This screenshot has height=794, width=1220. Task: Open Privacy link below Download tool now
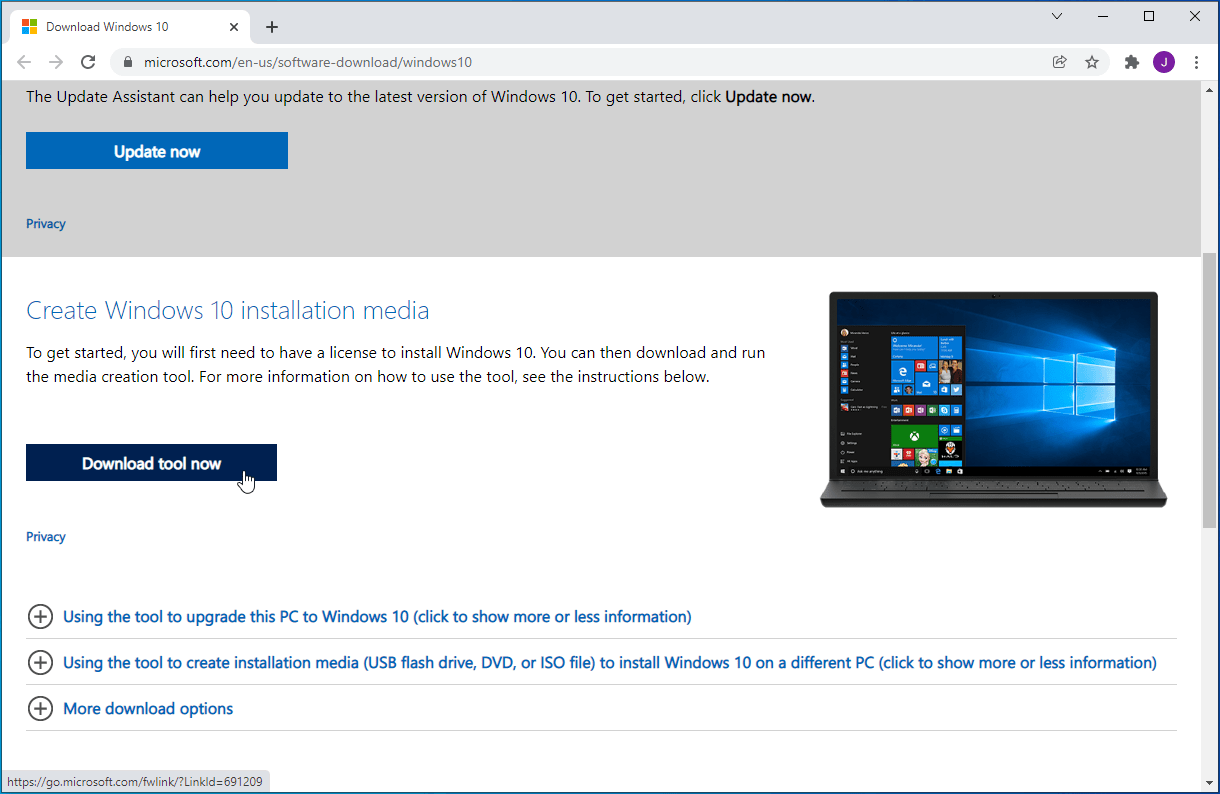click(x=46, y=537)
